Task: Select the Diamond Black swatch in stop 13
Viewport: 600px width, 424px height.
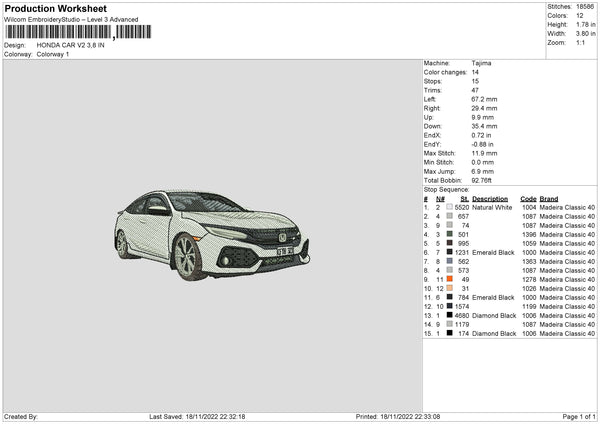Action: tap(450, 315)
